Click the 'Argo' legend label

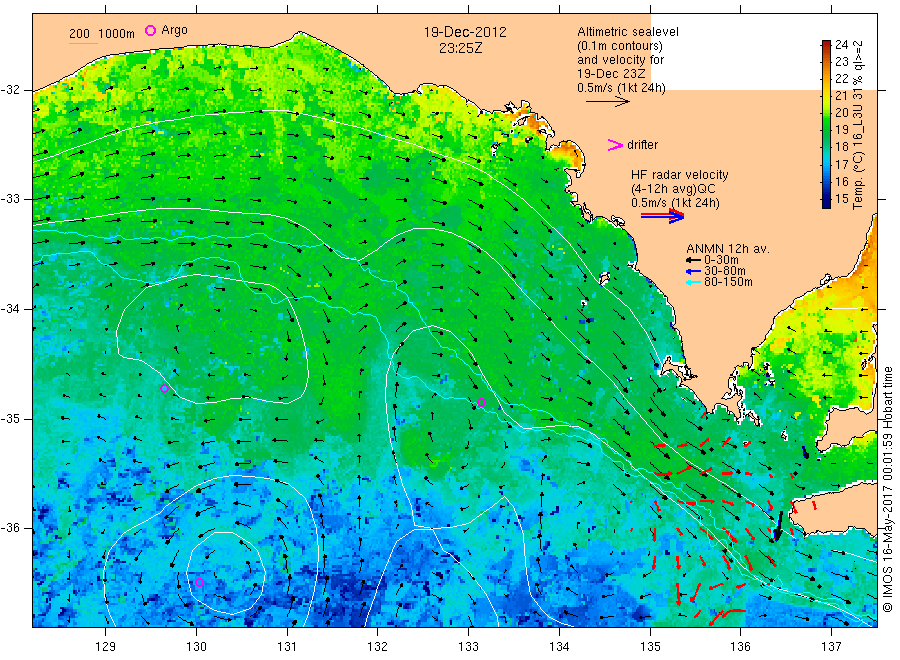pos(174,30)
